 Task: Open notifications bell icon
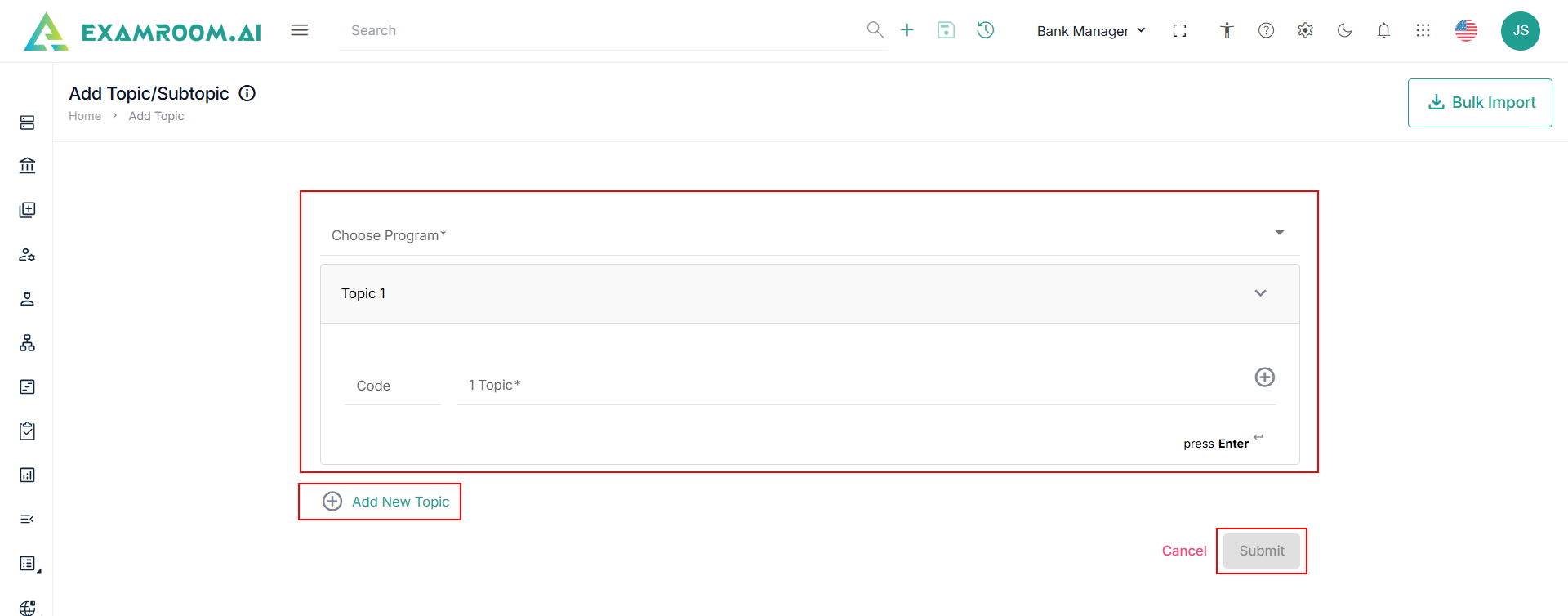pos(1383,30)
